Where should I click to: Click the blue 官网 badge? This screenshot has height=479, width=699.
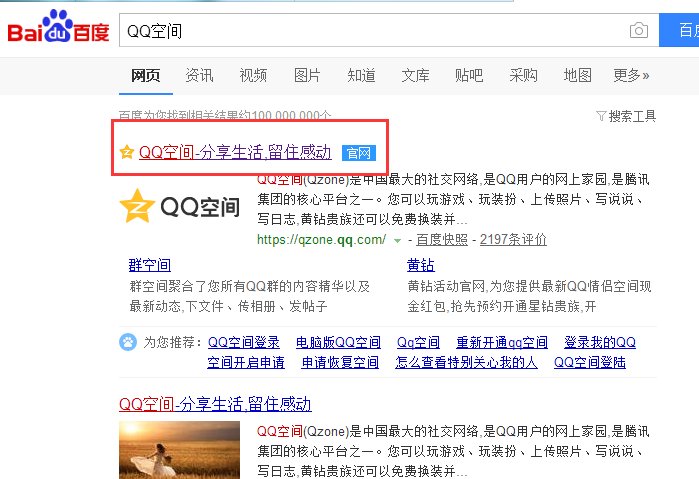(359, 153)
